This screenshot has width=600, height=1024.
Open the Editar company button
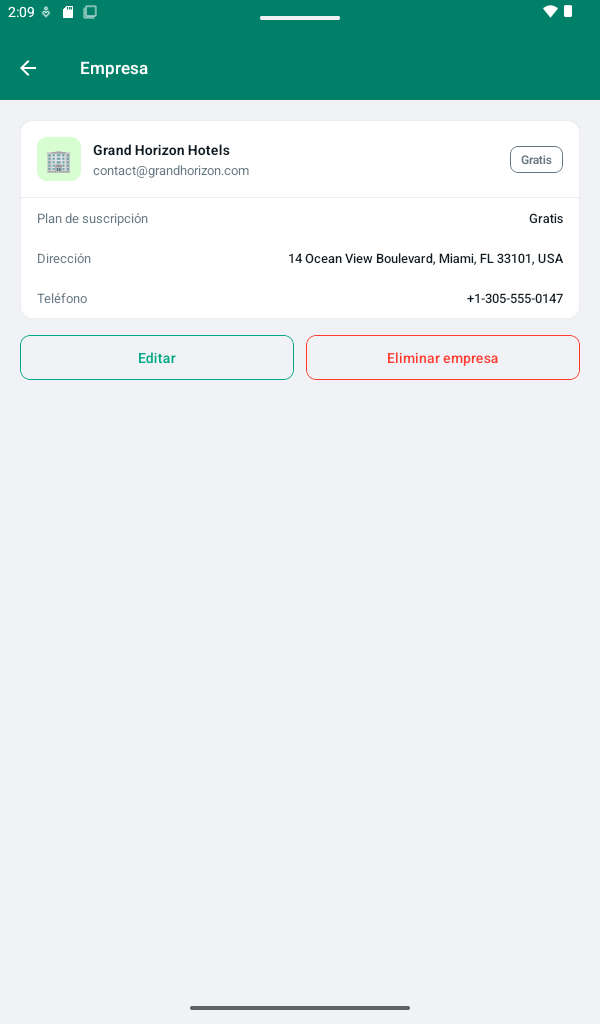157,357
